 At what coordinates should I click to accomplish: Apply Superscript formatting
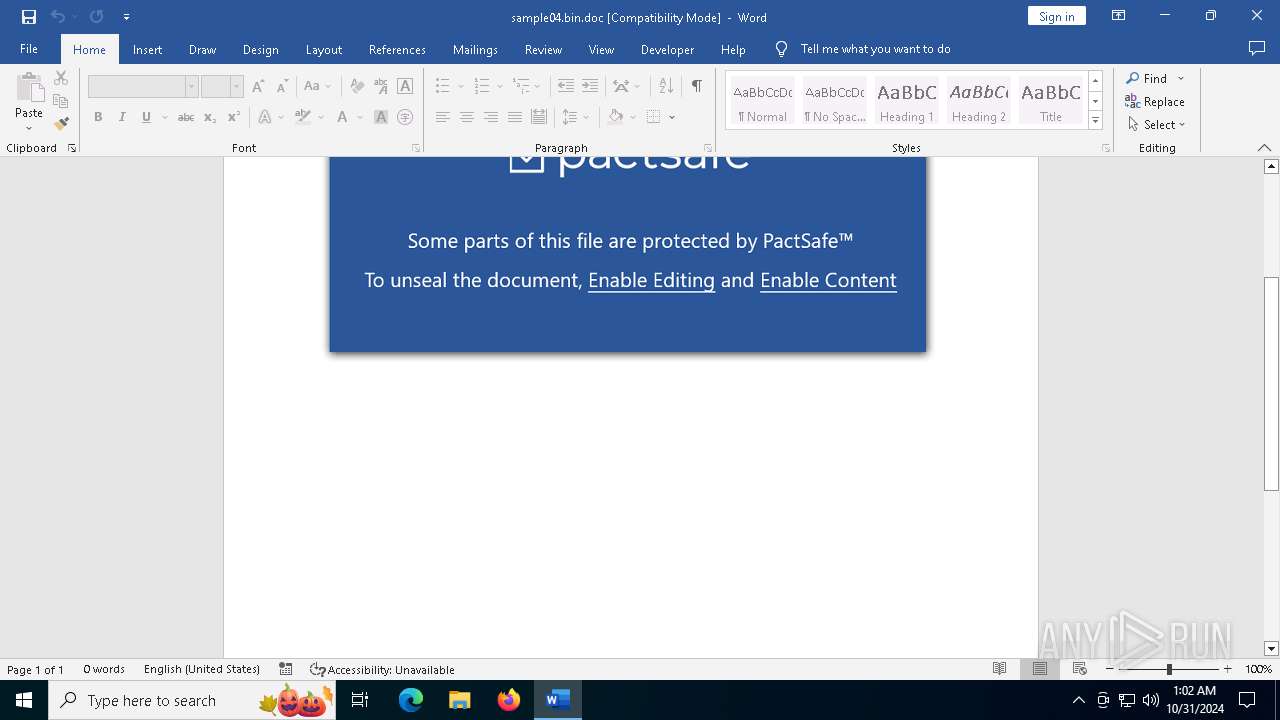click(233, 117)
